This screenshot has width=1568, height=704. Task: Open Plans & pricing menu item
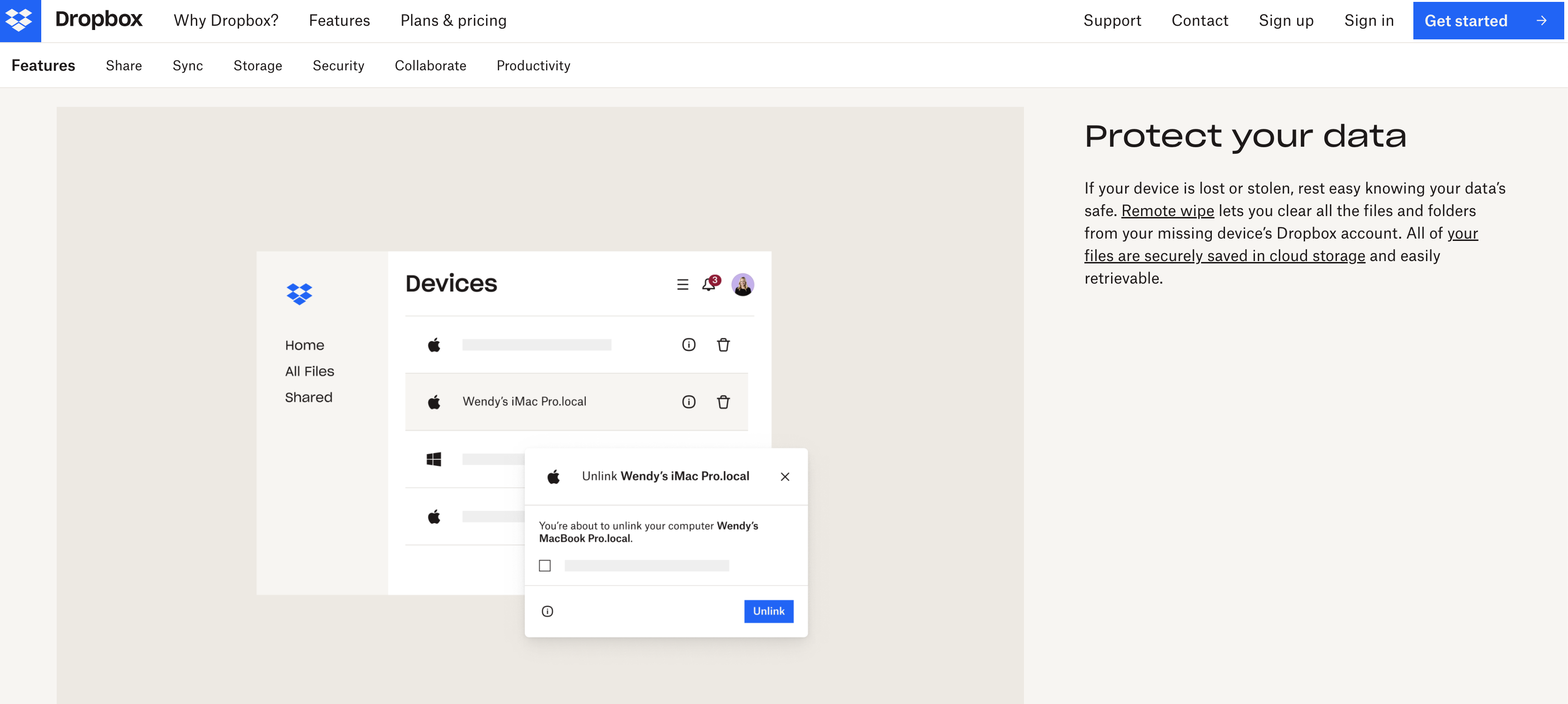(453, 21)
